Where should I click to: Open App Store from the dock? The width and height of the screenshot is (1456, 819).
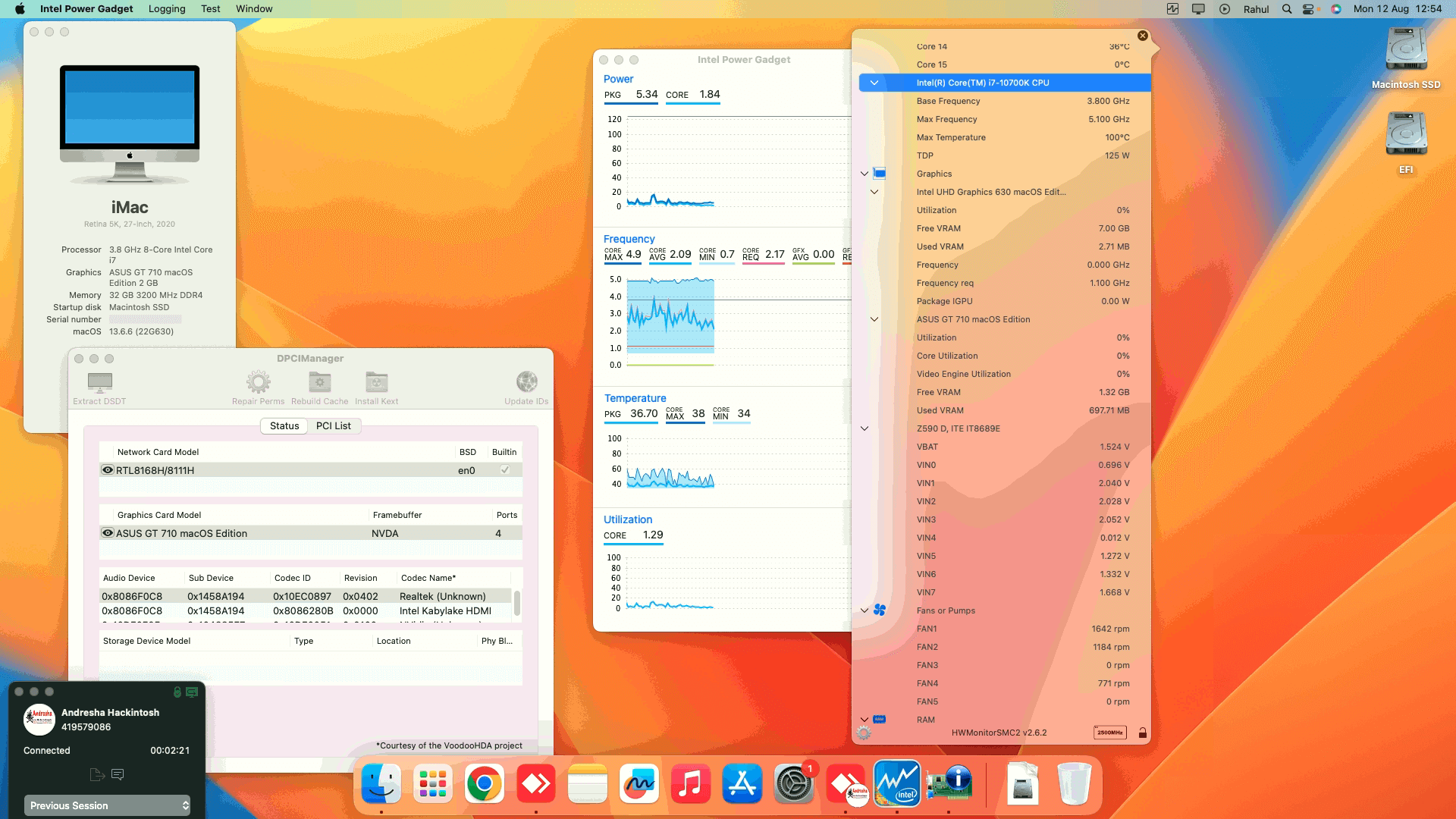point(742,783)
